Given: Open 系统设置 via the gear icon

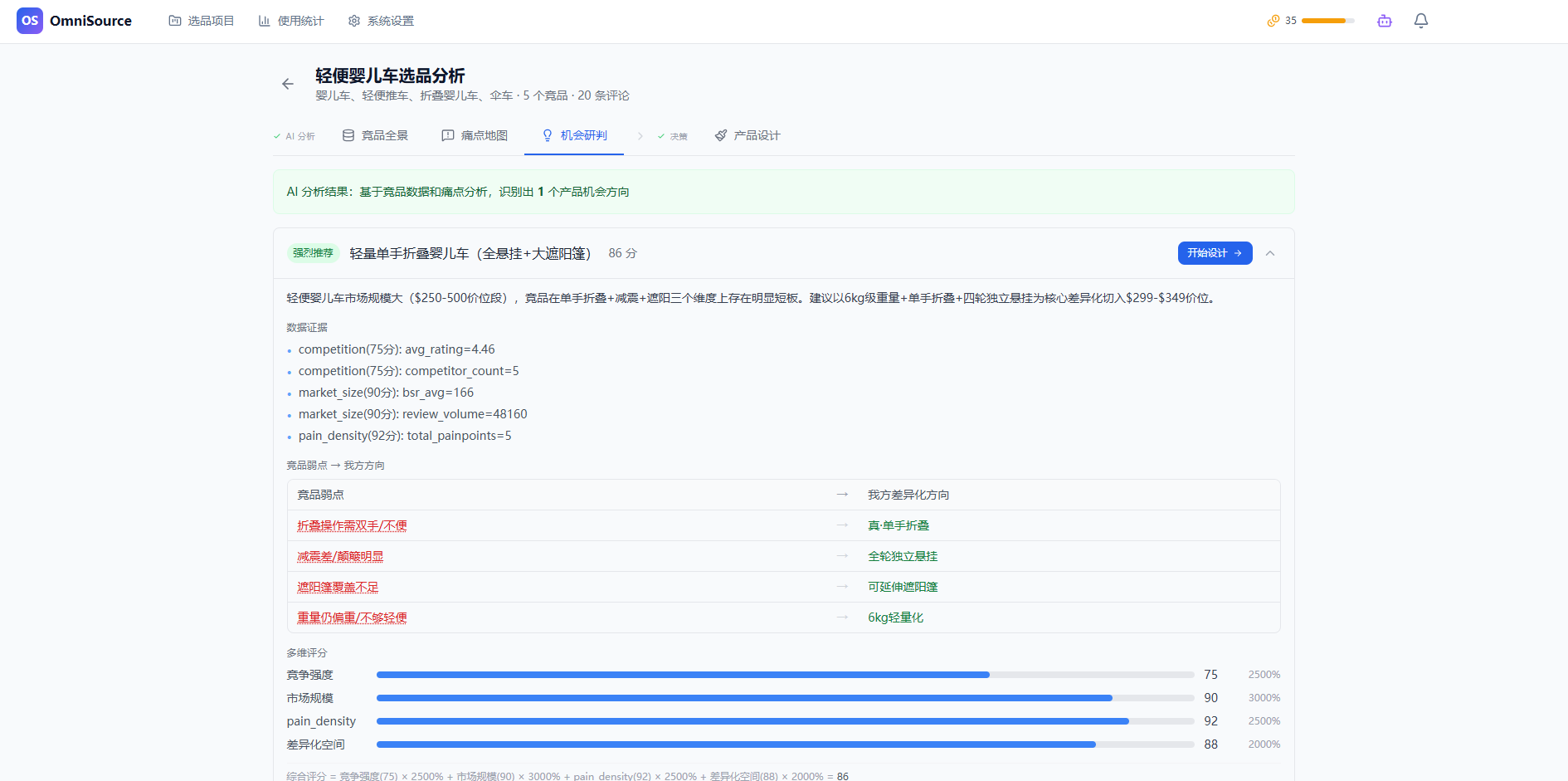Looking at the screenshot, I should (x=354, y=21).
